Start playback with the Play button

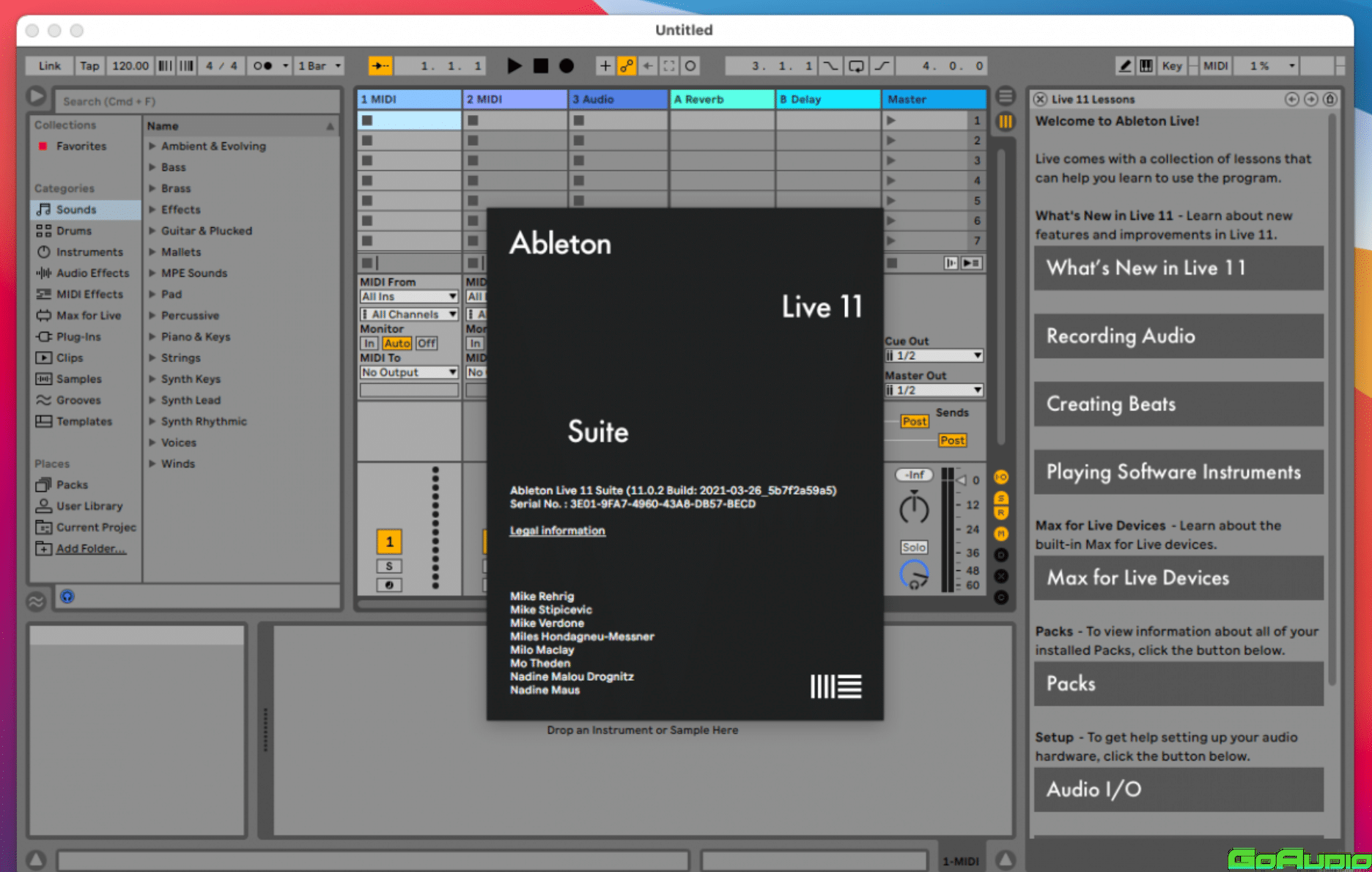pos(514,66)
